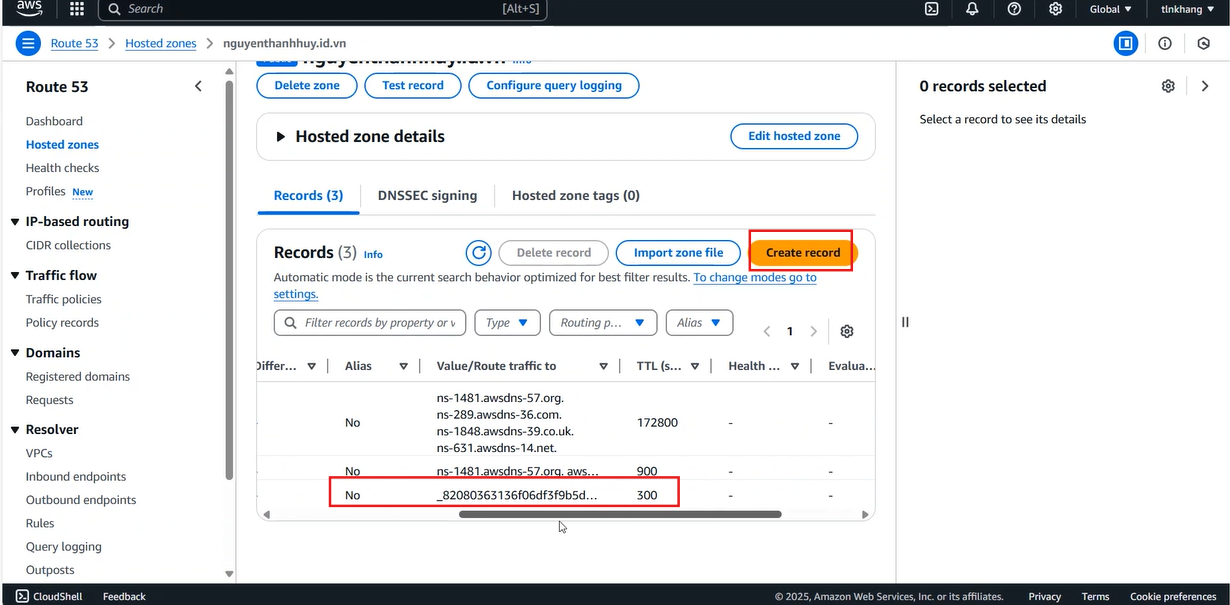Click the Delete zone button
The image size is (1230, 605).
coord(307,85)
